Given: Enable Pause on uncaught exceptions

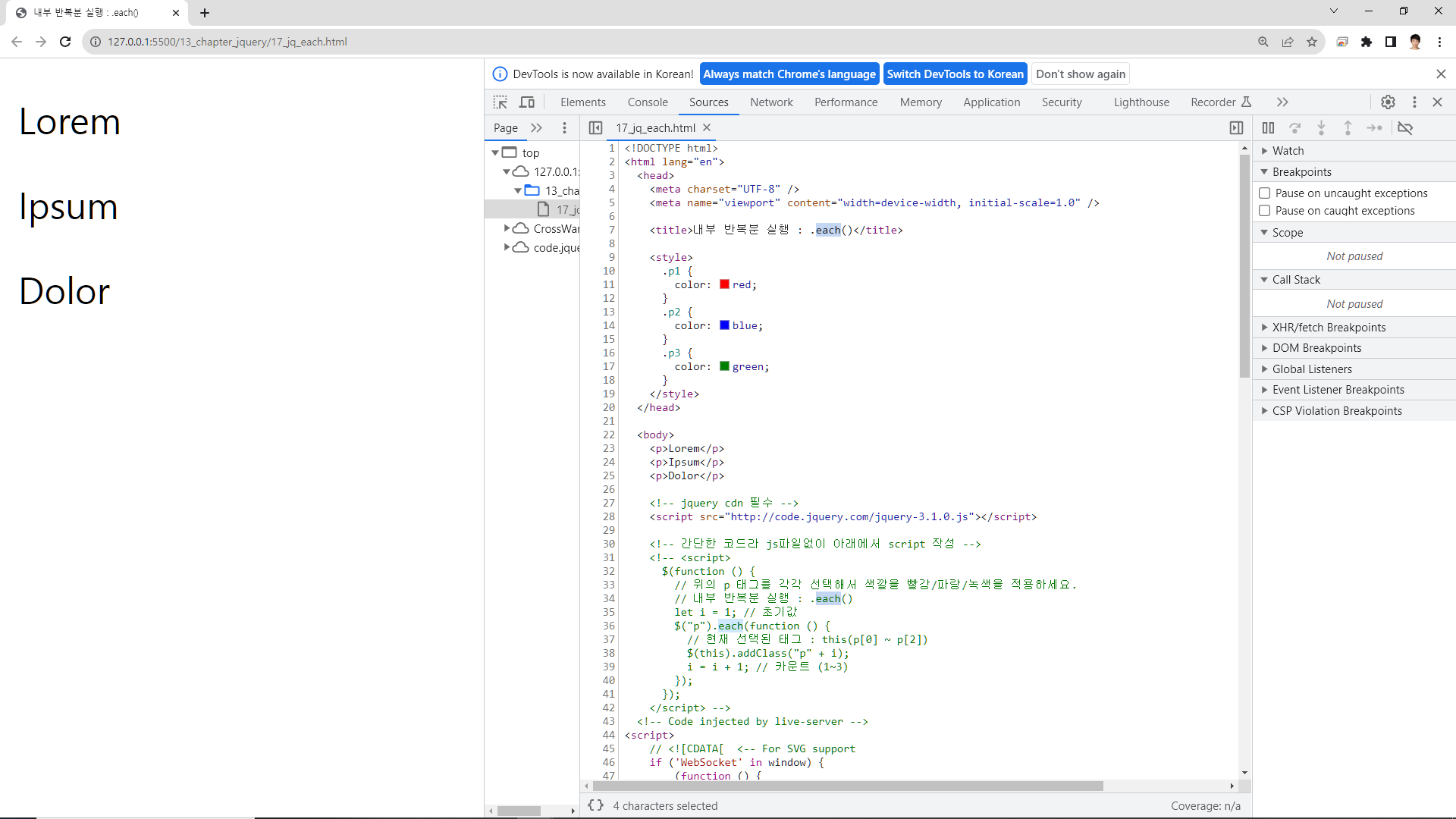Looking at the screenshot, I should coord(1265,193).
